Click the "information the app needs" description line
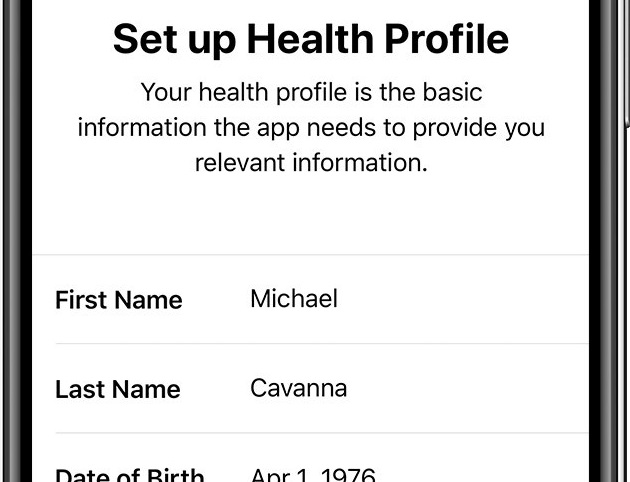630x482 pixels. [311, 128]
